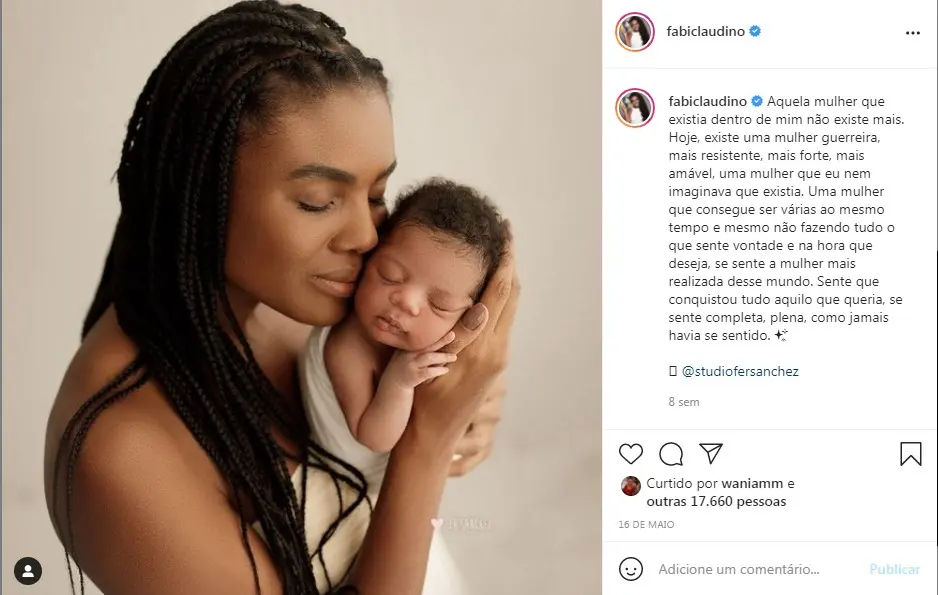Click the 8 sem timestamp
Viewport: 938px width, 595px height.
(x=684, y=402)
